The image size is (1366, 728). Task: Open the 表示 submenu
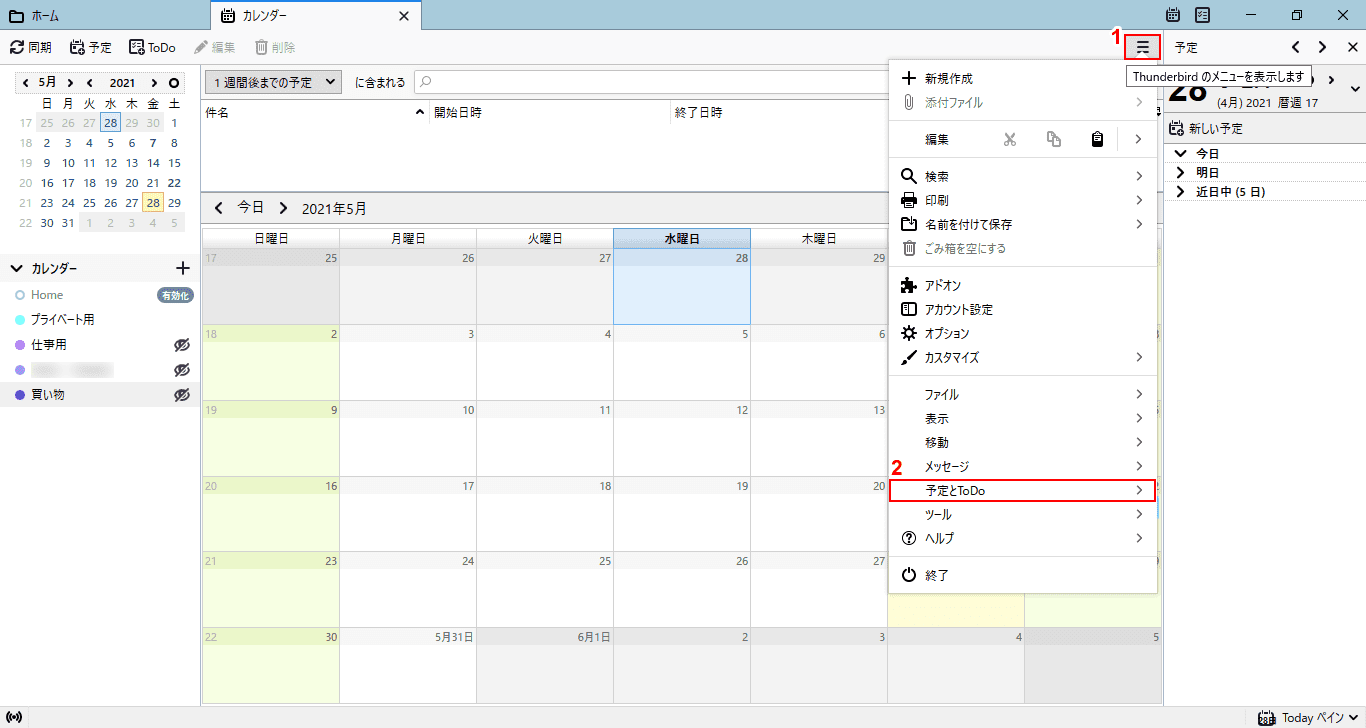pos(1023,419)
